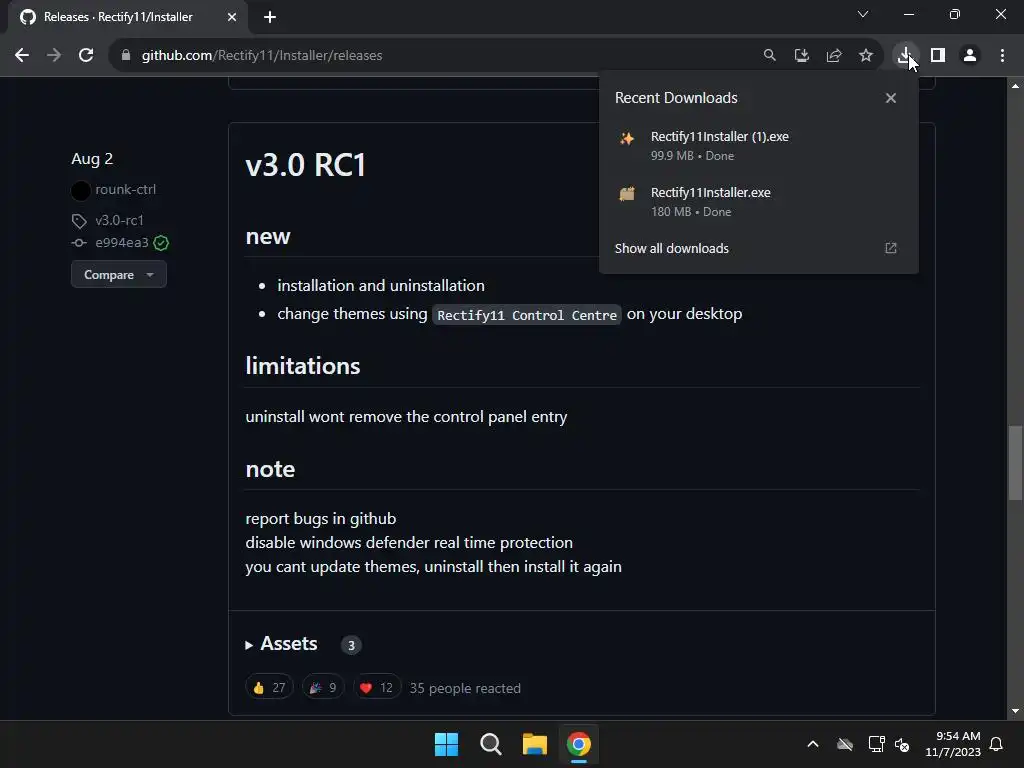1024x768 pixels.
Task: Close the Recent Downloads popup
Action: [890, 98]
